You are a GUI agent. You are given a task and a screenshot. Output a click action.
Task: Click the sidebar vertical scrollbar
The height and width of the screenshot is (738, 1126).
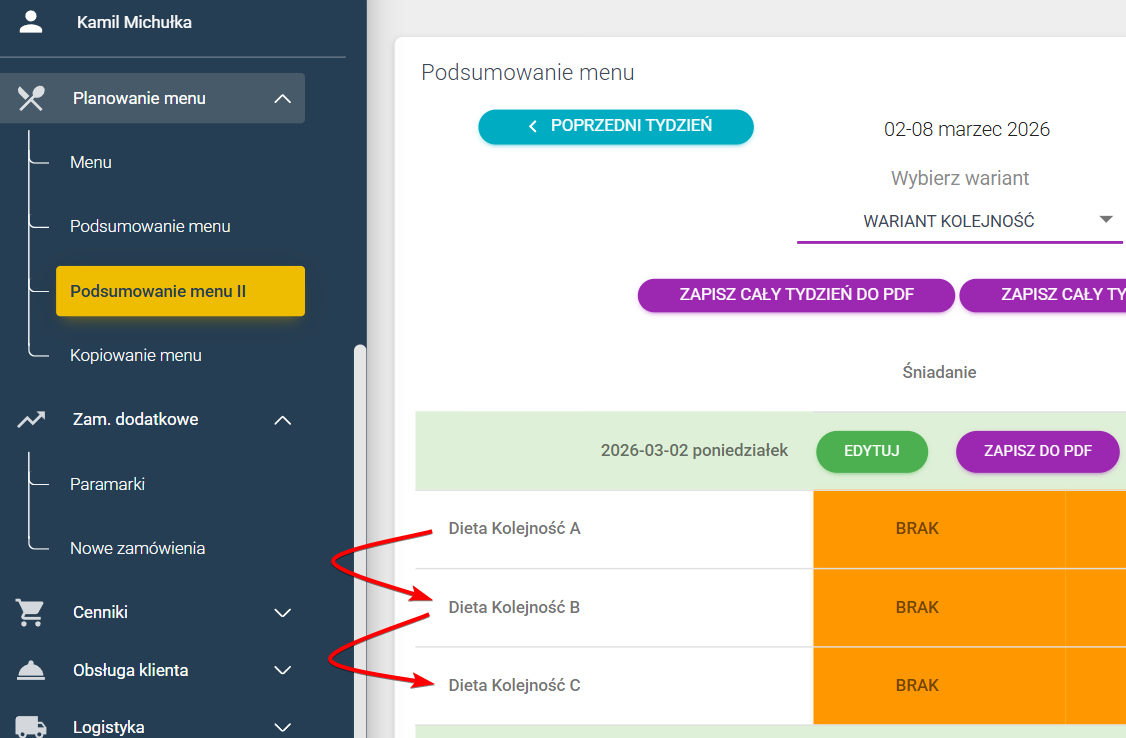click(360, 541)
